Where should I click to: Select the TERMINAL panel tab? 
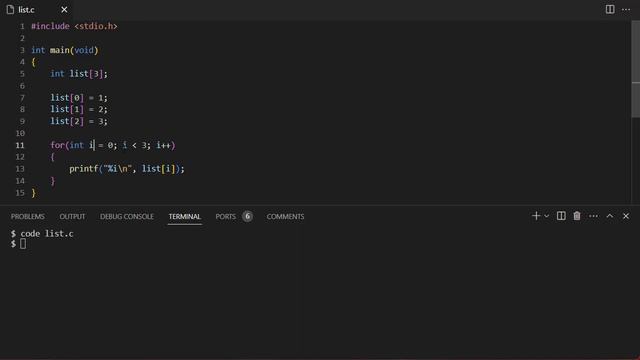(x=184, y=216)
